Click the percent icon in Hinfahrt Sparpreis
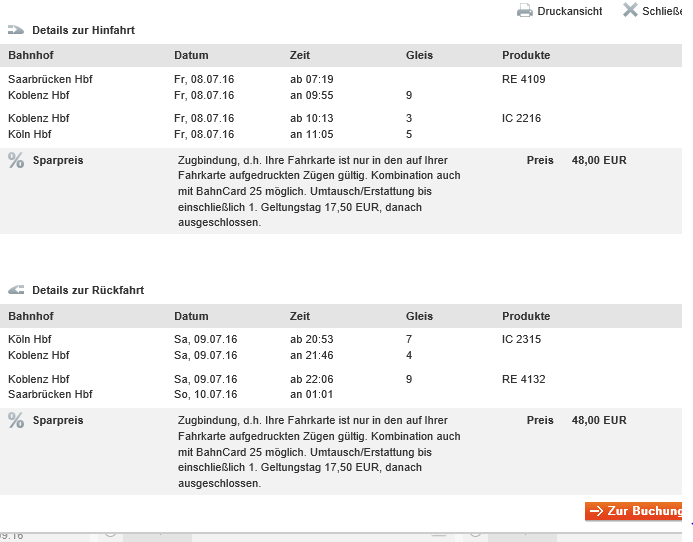Screen dimensions: 693x542 point(16,160)
